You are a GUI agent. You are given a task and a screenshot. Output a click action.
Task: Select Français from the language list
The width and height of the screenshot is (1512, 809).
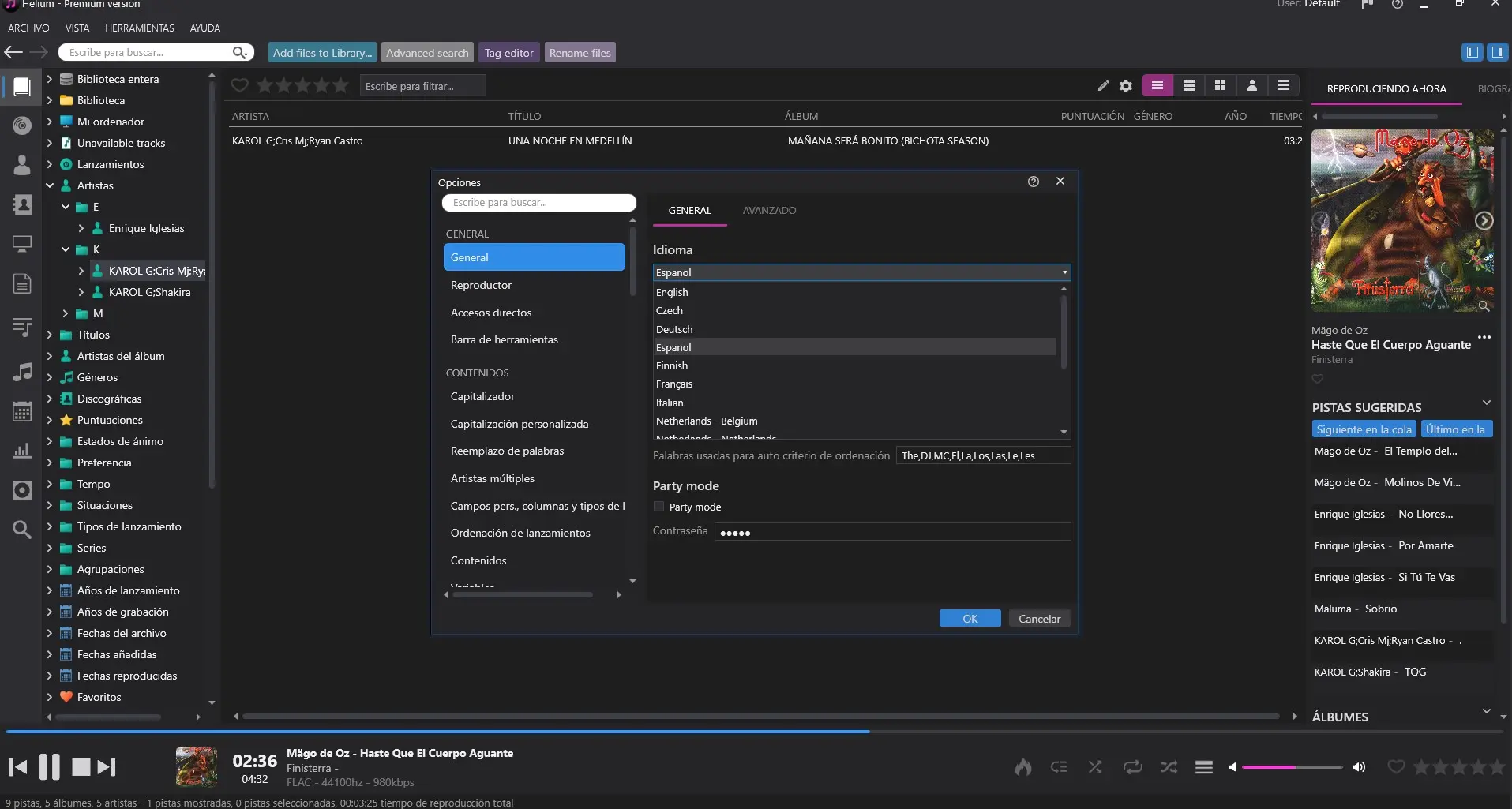[x=674, y=384]
